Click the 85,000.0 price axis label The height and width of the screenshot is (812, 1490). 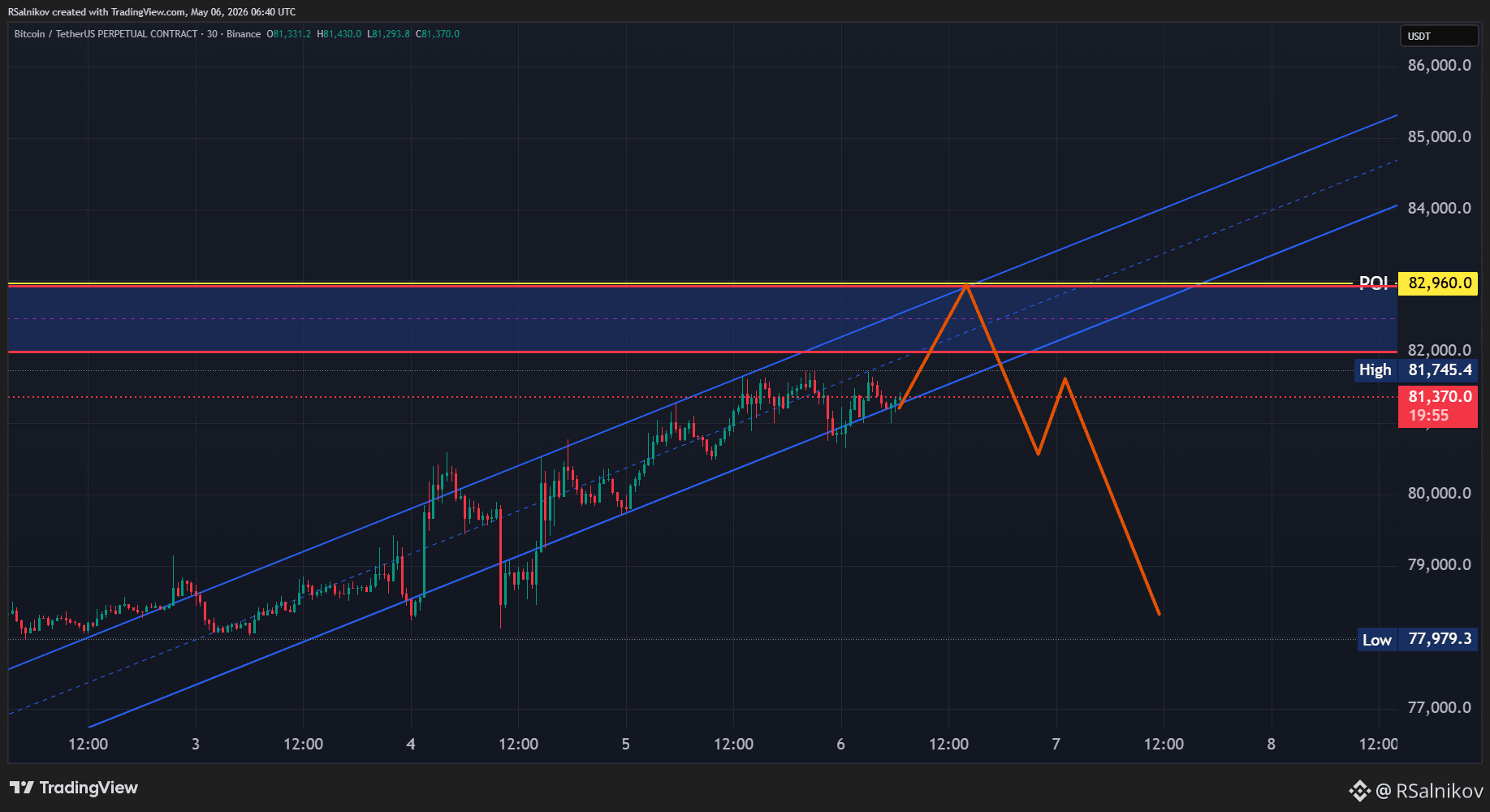(x=1439, y=137)
